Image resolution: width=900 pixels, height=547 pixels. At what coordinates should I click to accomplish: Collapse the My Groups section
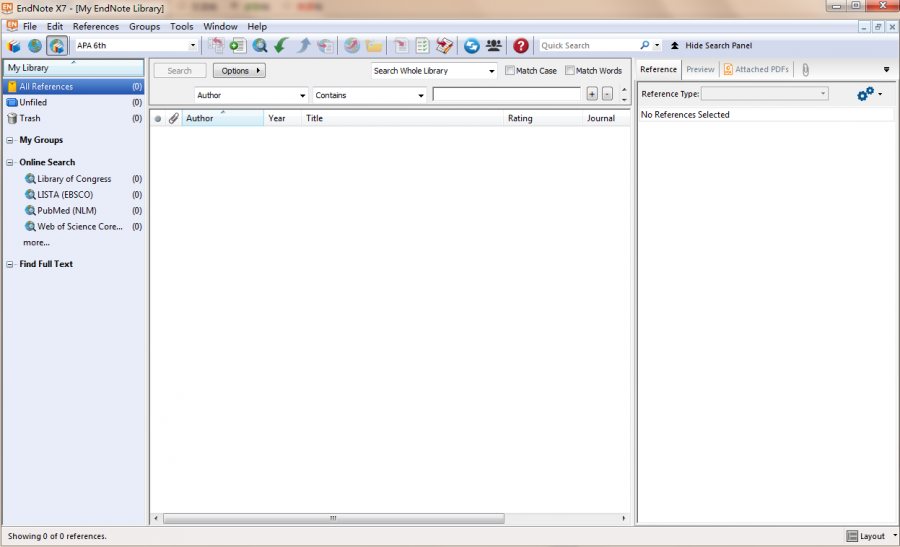(x=10, y=140)
